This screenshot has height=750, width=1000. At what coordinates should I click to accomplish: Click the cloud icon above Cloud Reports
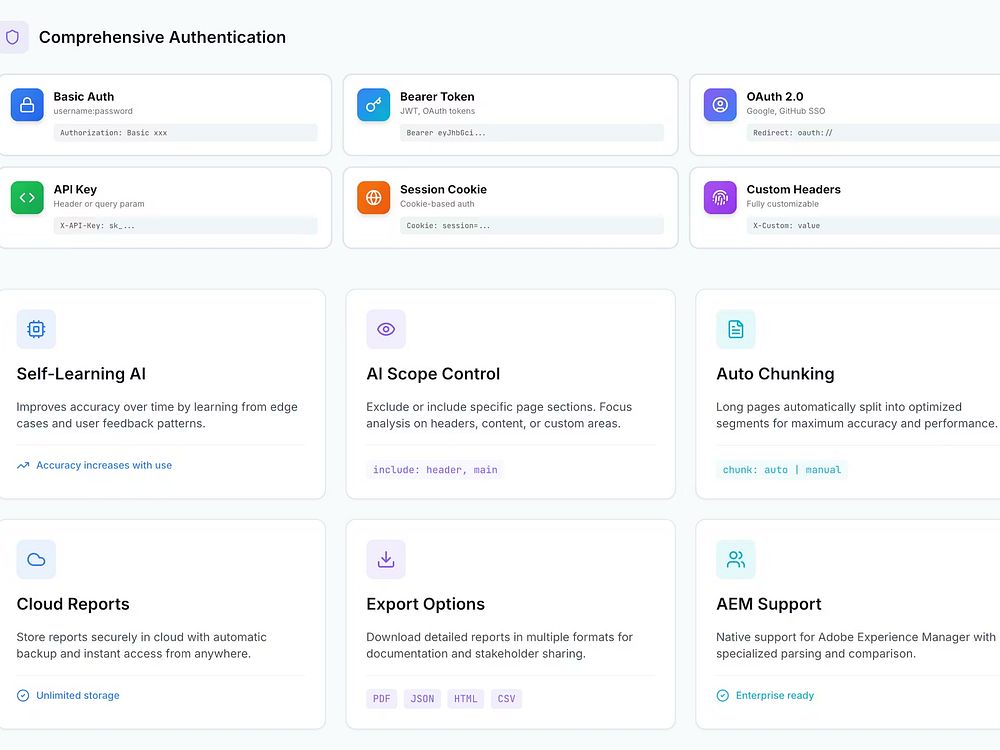(x=36, y=559)
